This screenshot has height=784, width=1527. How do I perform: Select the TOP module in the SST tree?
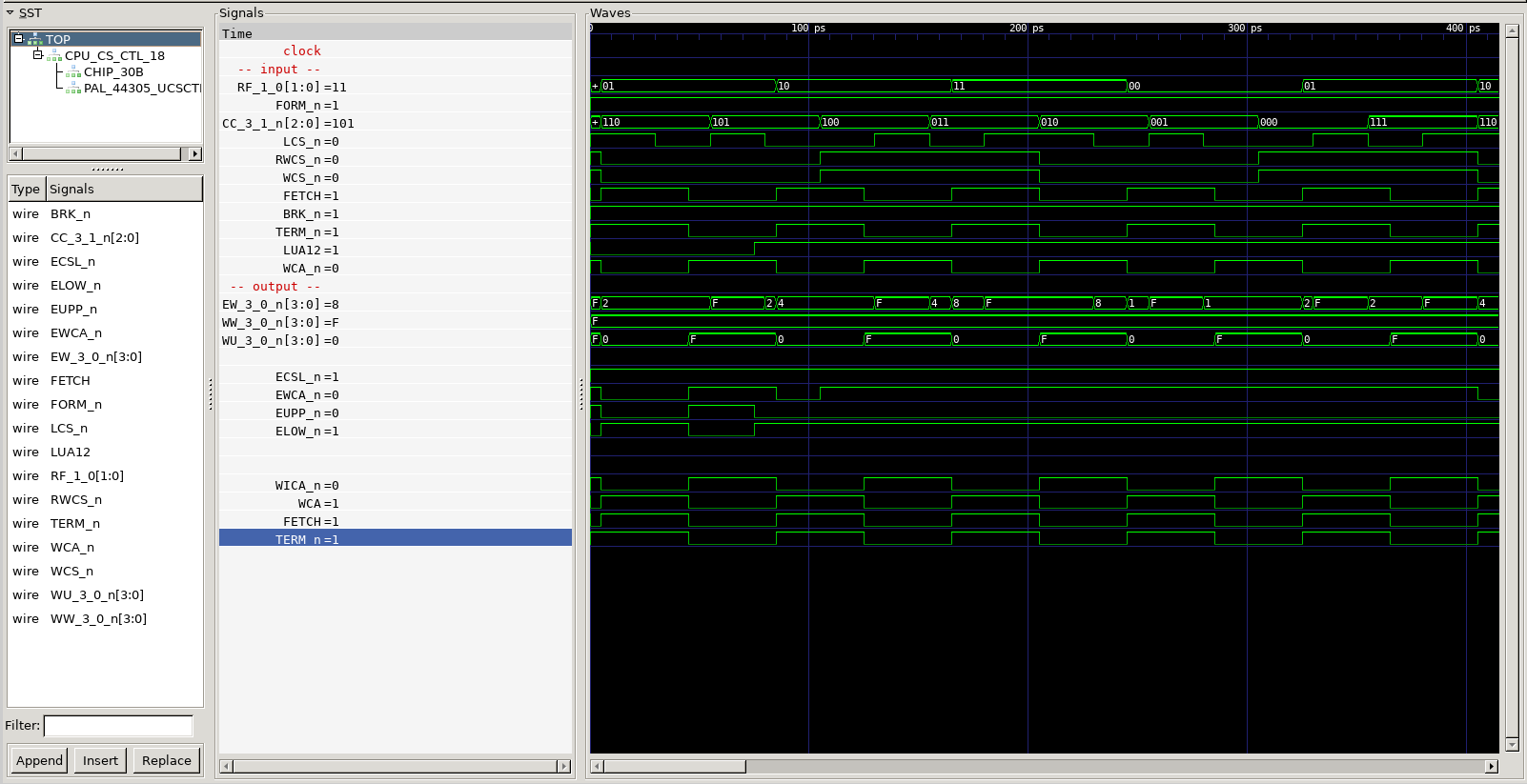58,39
